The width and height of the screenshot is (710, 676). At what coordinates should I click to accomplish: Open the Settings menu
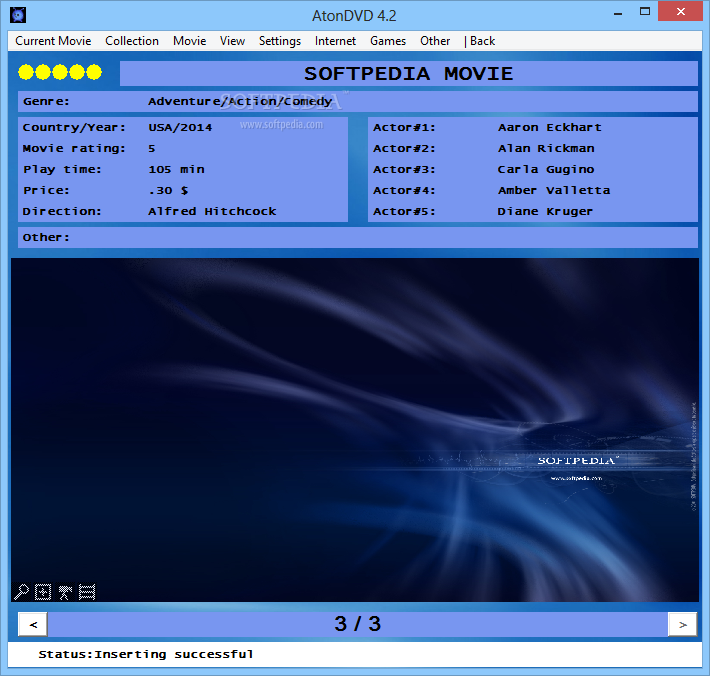(279, 41)
